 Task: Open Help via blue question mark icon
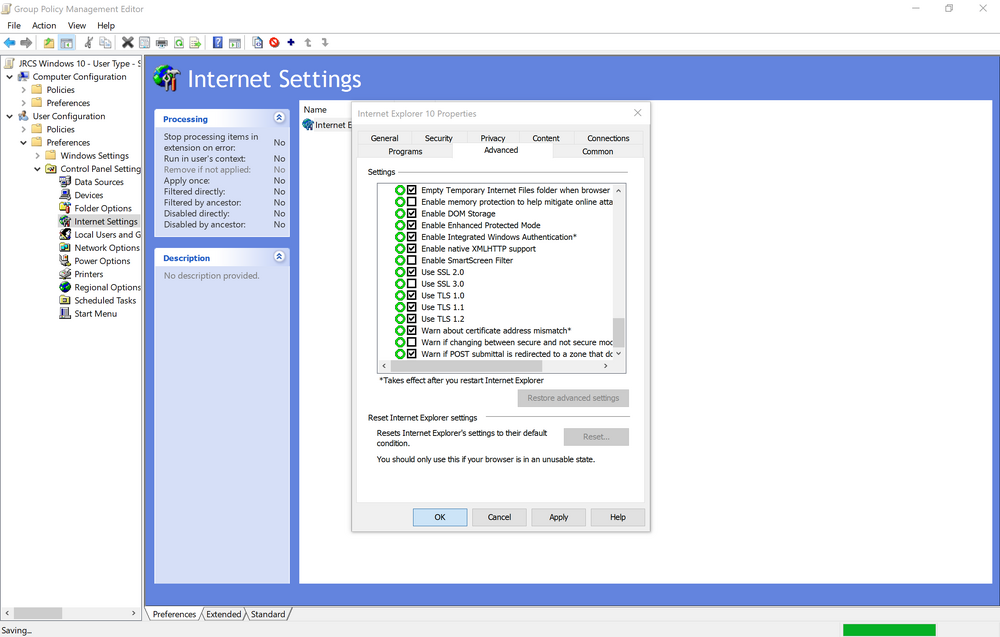[217, 43]
